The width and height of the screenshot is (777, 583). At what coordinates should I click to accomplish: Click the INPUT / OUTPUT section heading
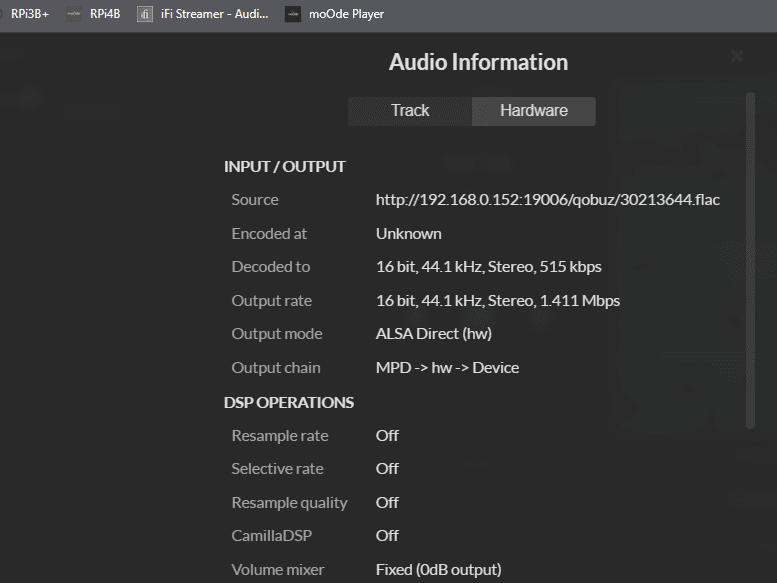285,167
